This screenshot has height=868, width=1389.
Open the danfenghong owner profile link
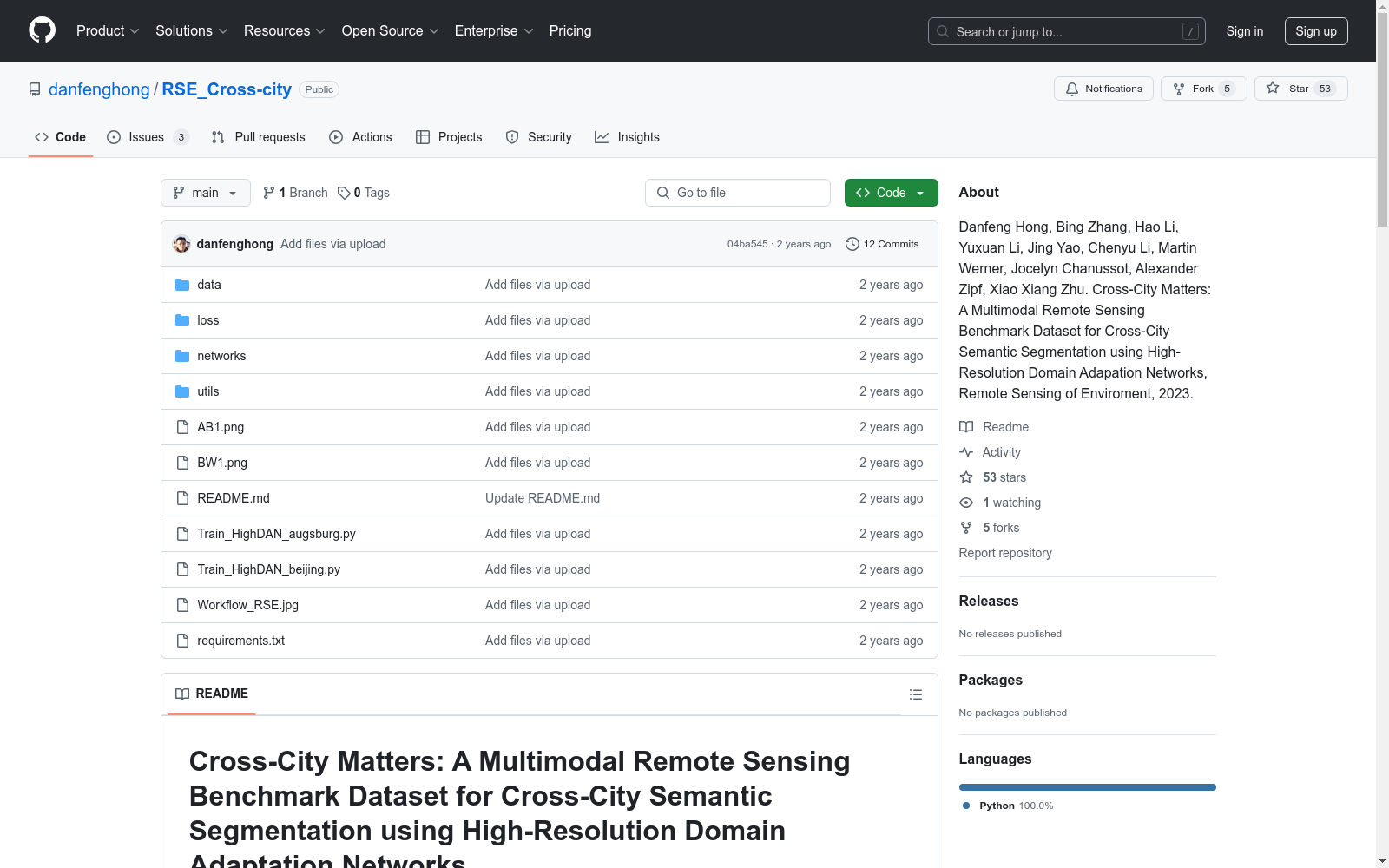click(99, 89)
